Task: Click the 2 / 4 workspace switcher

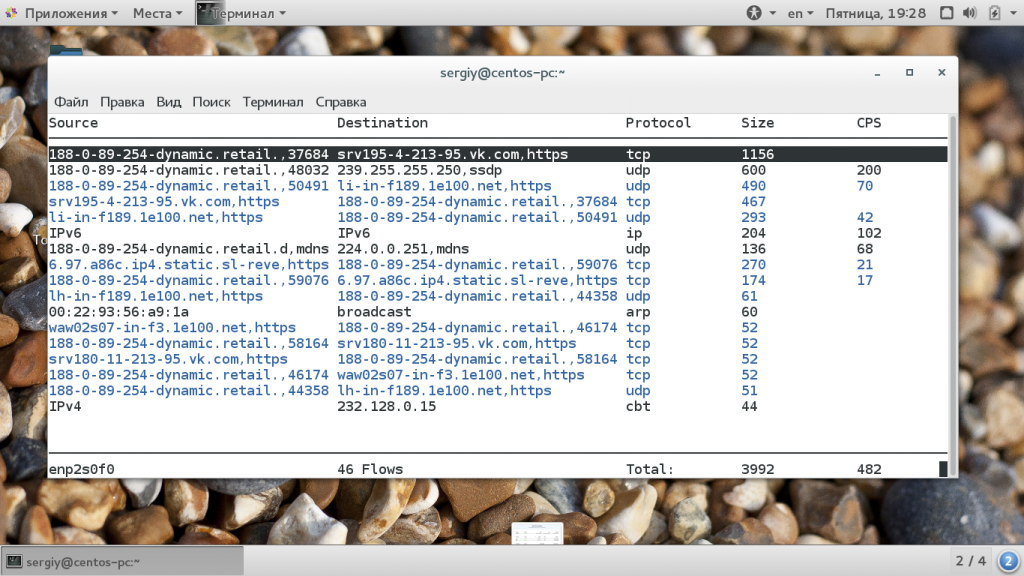Action: (x=970, y=561)
